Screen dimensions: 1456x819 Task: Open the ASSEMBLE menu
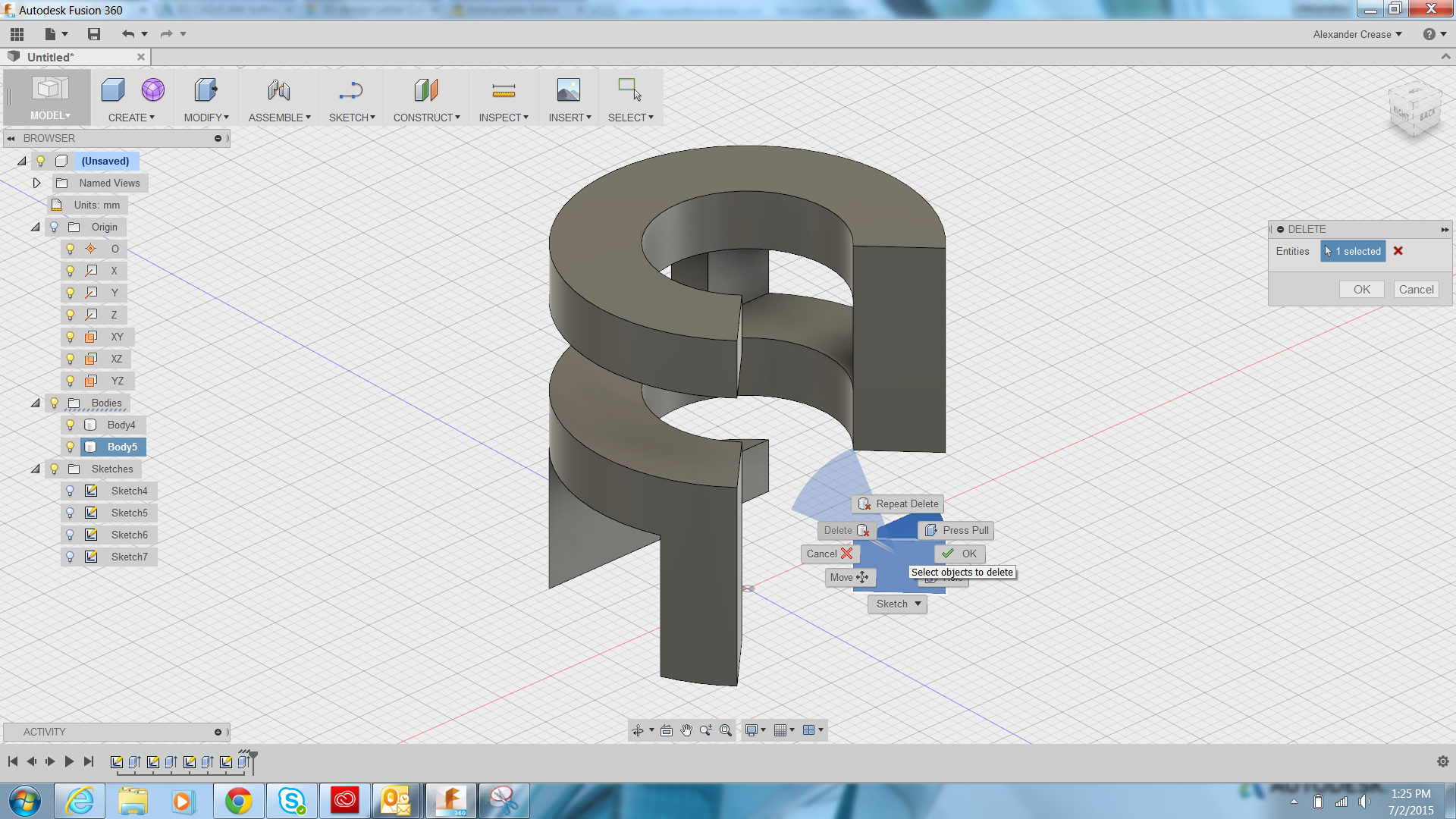click(x=279, y=118)
